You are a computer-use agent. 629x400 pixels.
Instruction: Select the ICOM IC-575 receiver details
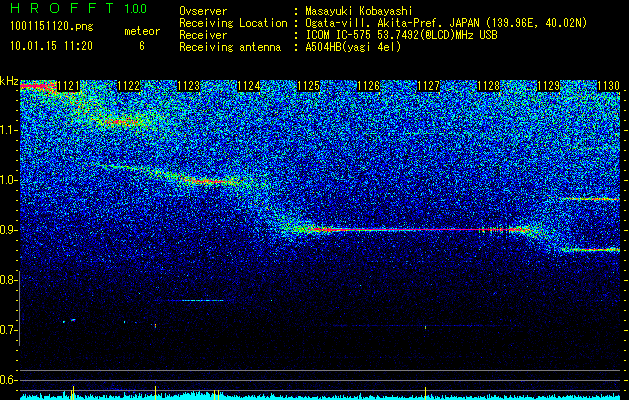point(401,35)
